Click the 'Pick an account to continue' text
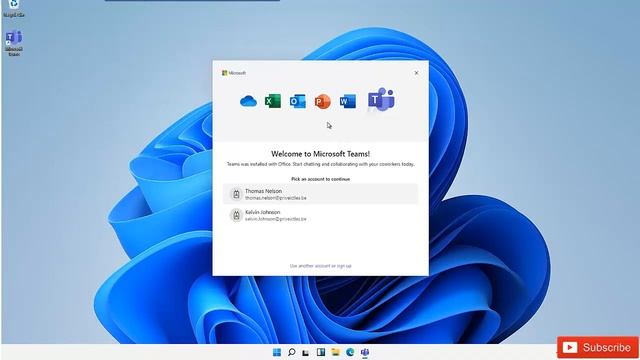 pyautogui.click(x=320, y=179)
